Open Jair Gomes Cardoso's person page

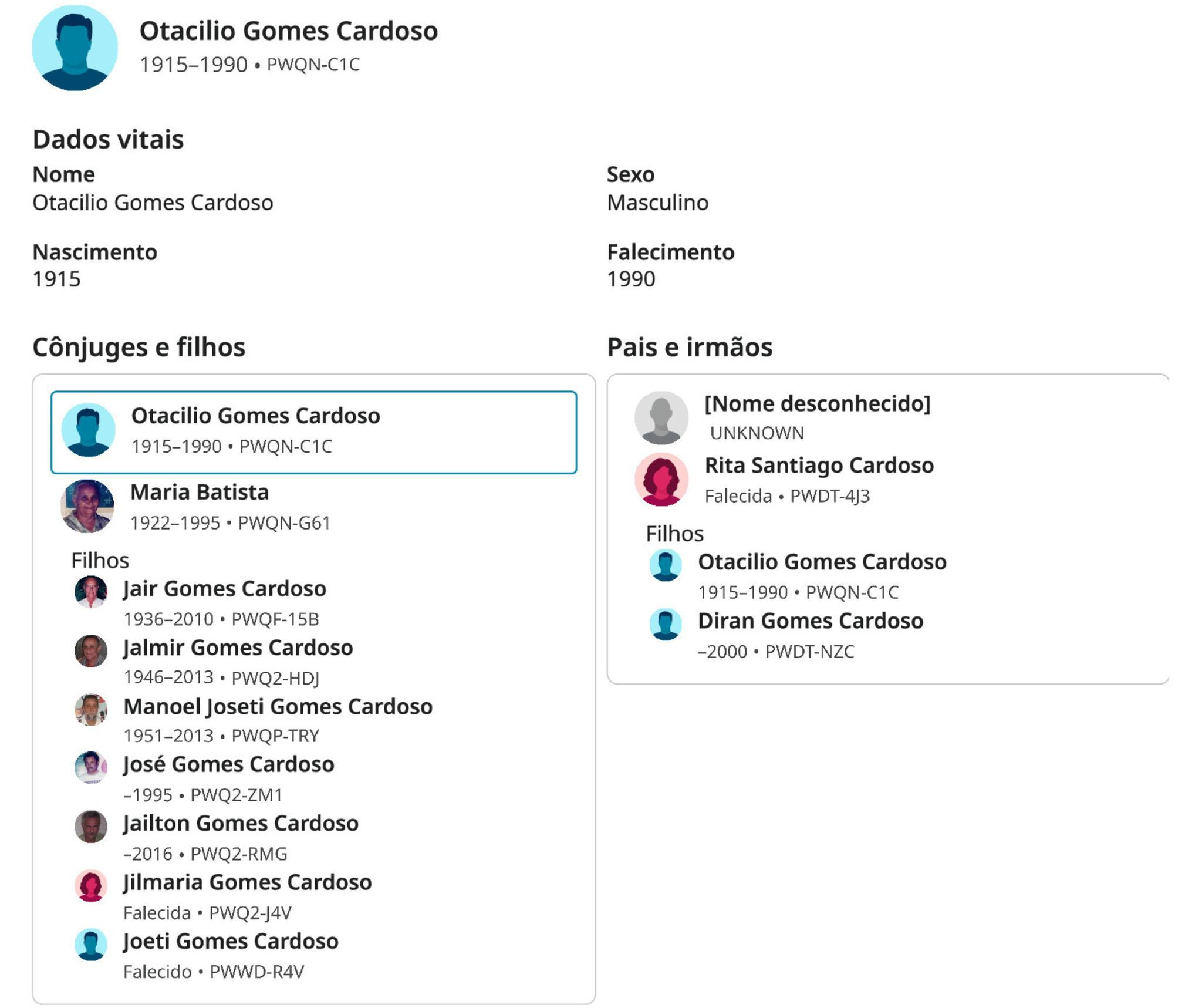click(x=225, y=588)
